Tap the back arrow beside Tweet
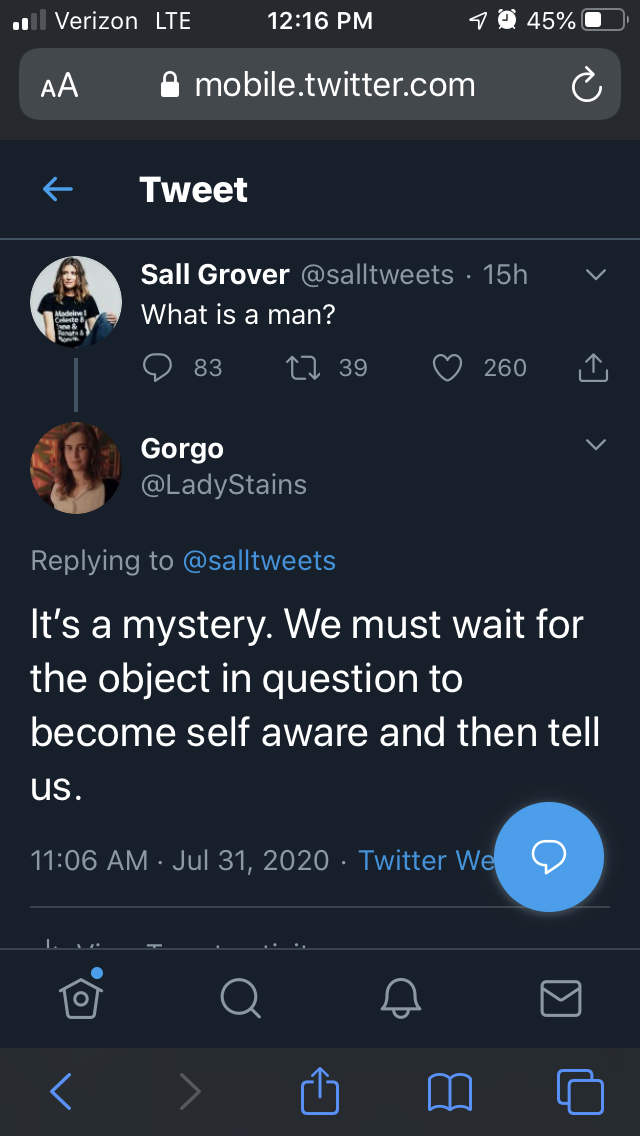Viewport: 640px width, 1136px height. click(x=58, y=189)
